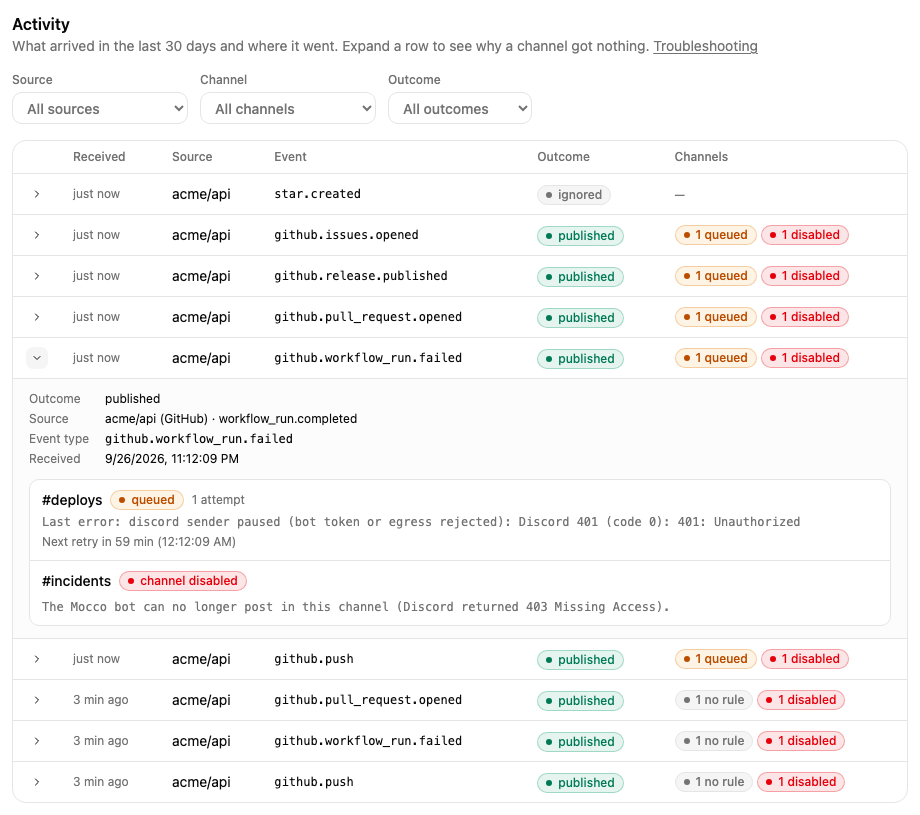Click the star.created event name
920x815 pixels.
[317, 194]
